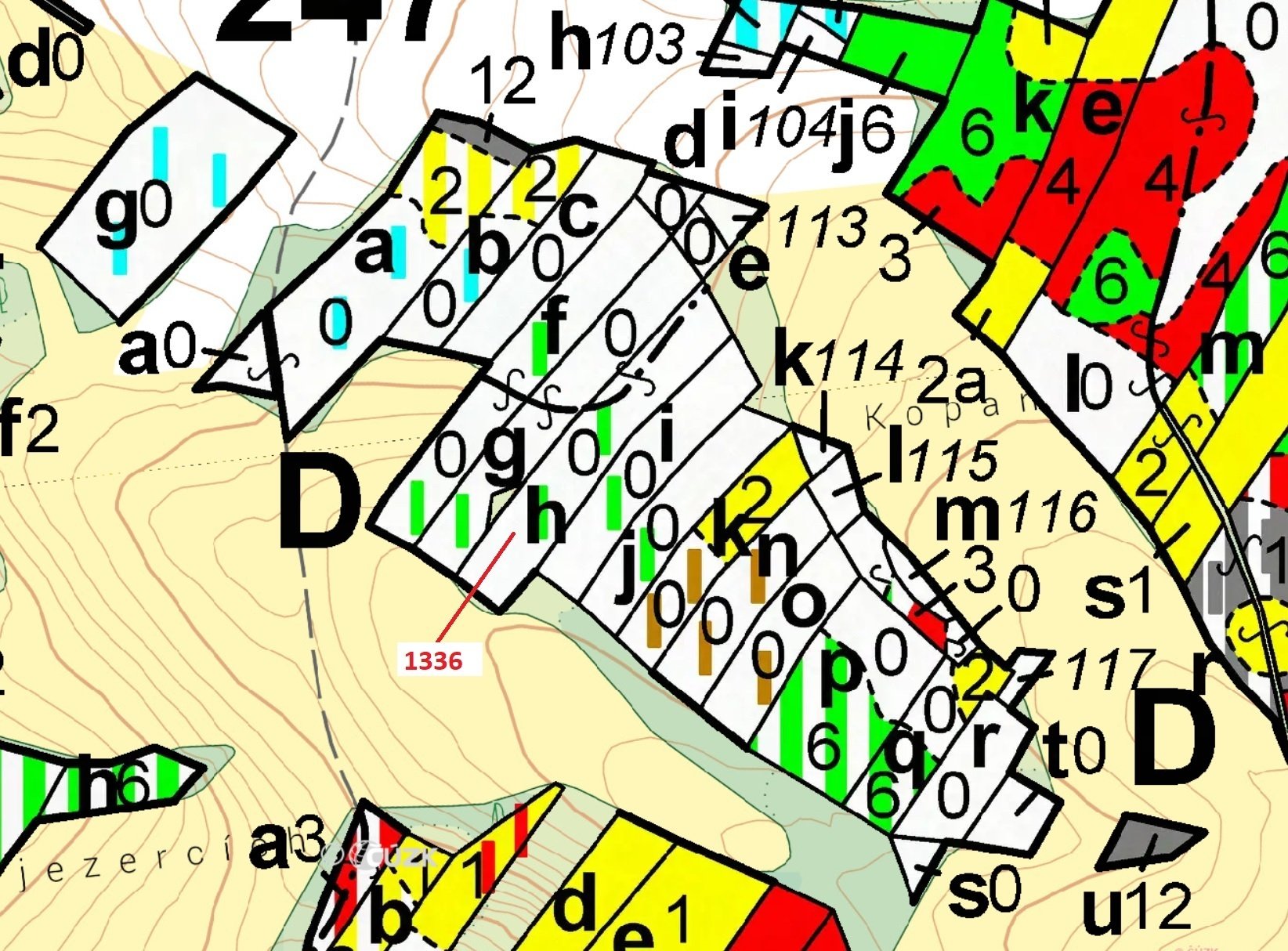Select the t0 label

tap(1074, 750)
